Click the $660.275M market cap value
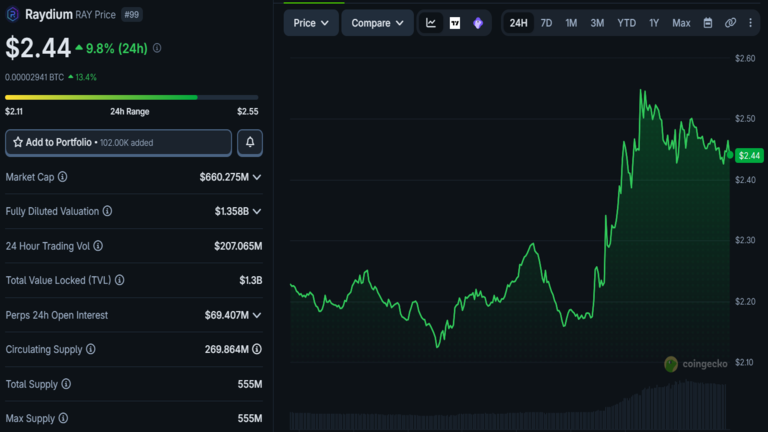Screen dimensions: 768x432 [224, 177]
